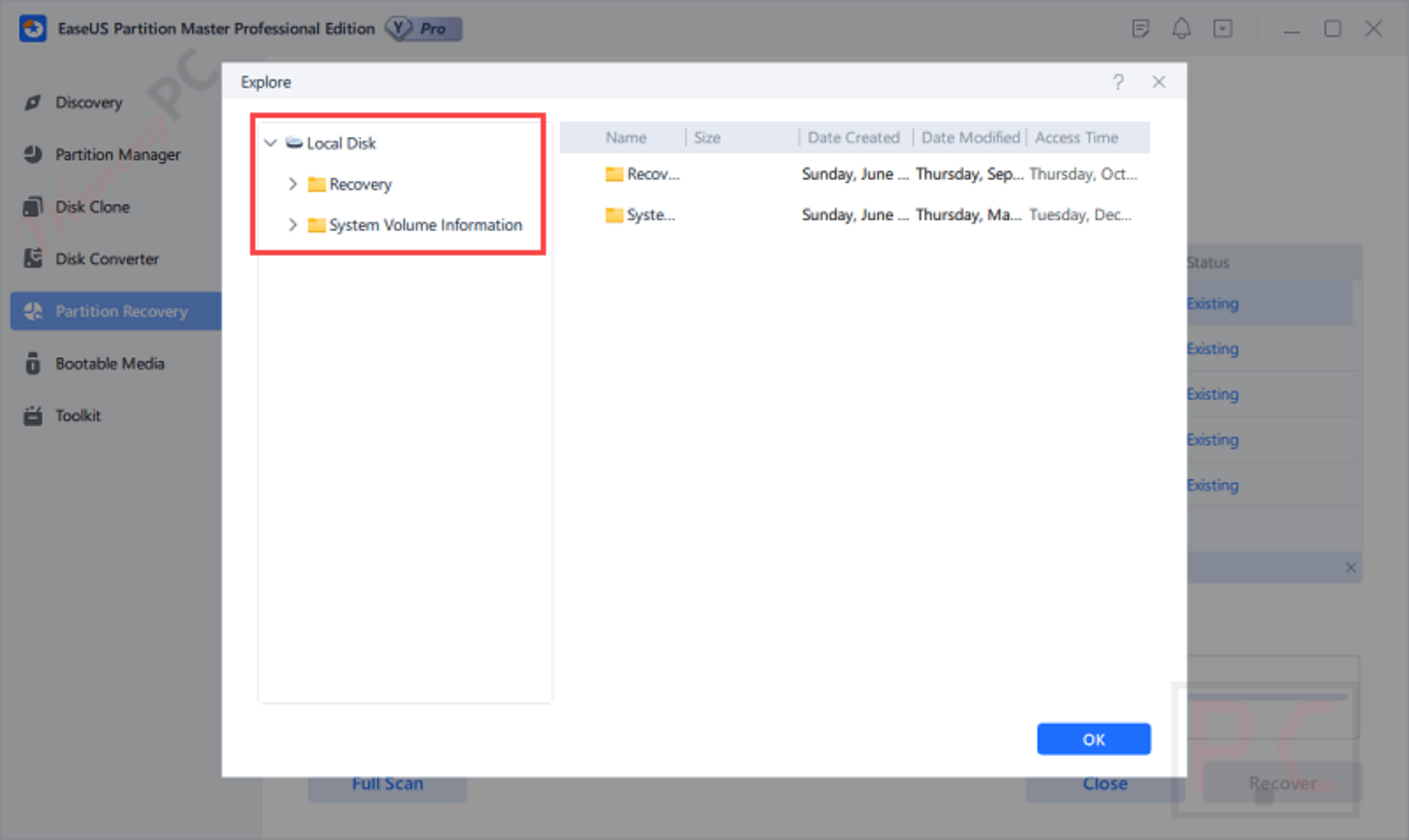Sort files by Size column
The width and height of the screenshot is (1409, 840).
pyautogui.click(x=707, y=137)
